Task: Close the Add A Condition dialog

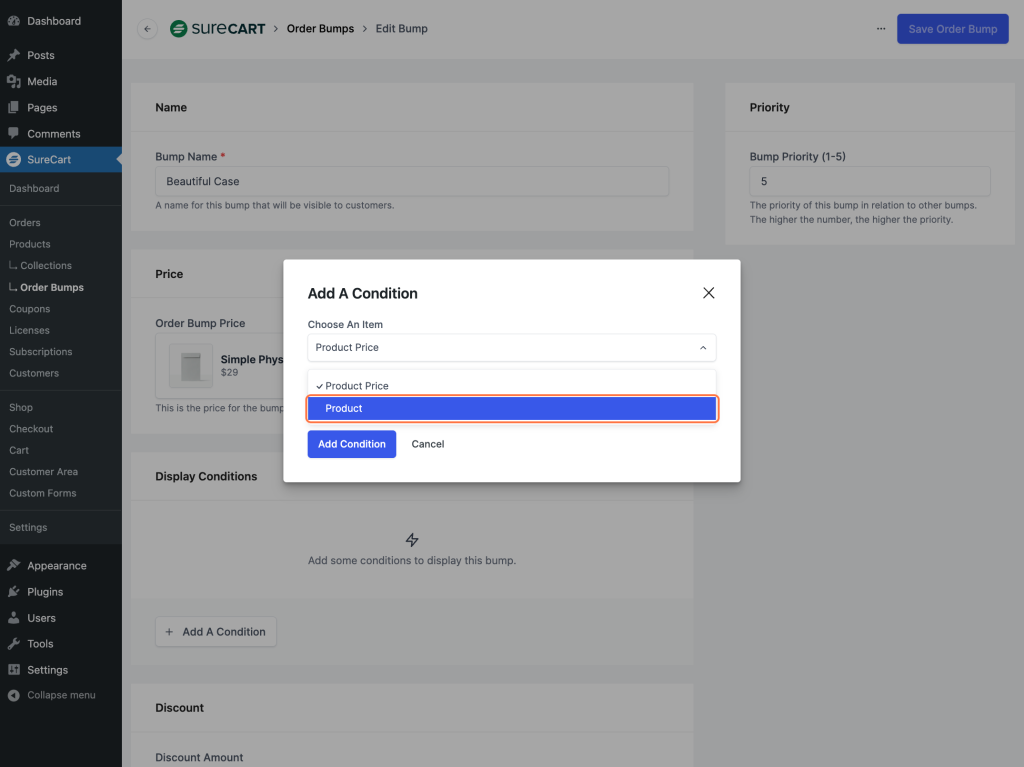Action: (708, 293)
